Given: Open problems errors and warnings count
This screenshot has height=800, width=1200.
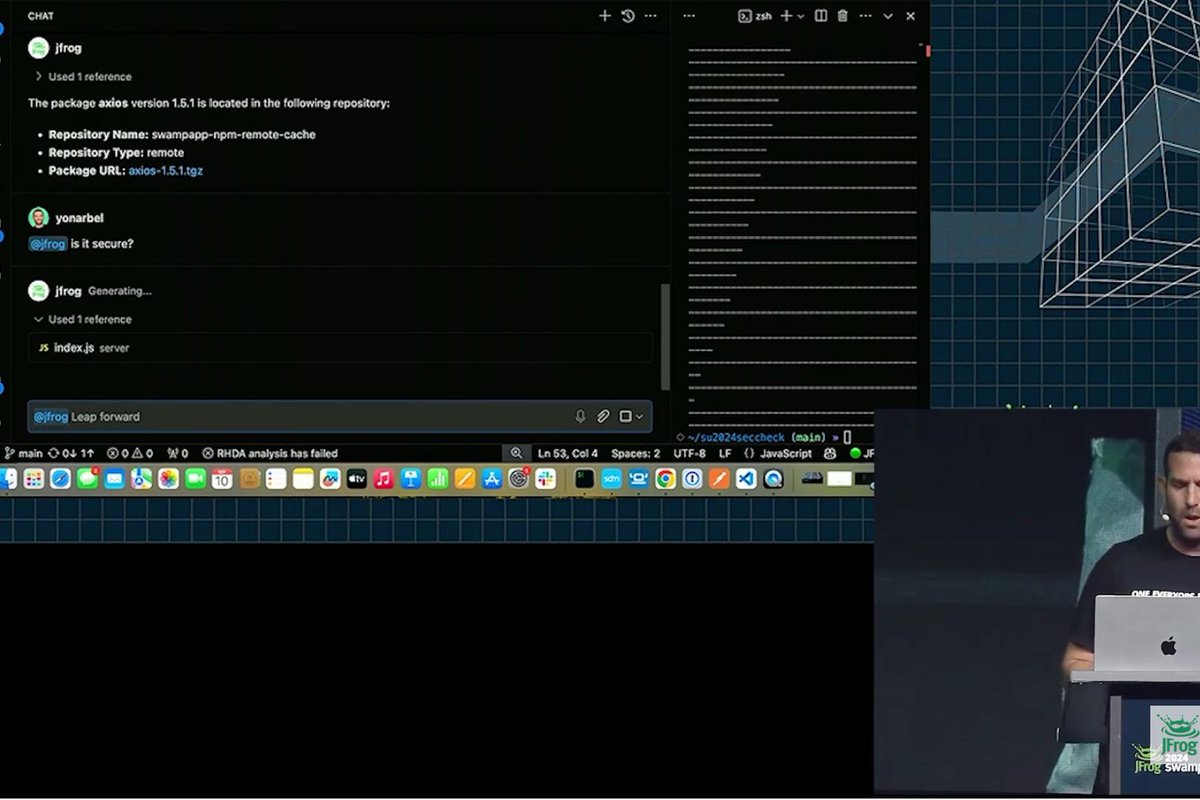Looking at the screenshot, I should click(x=130, y=453).
